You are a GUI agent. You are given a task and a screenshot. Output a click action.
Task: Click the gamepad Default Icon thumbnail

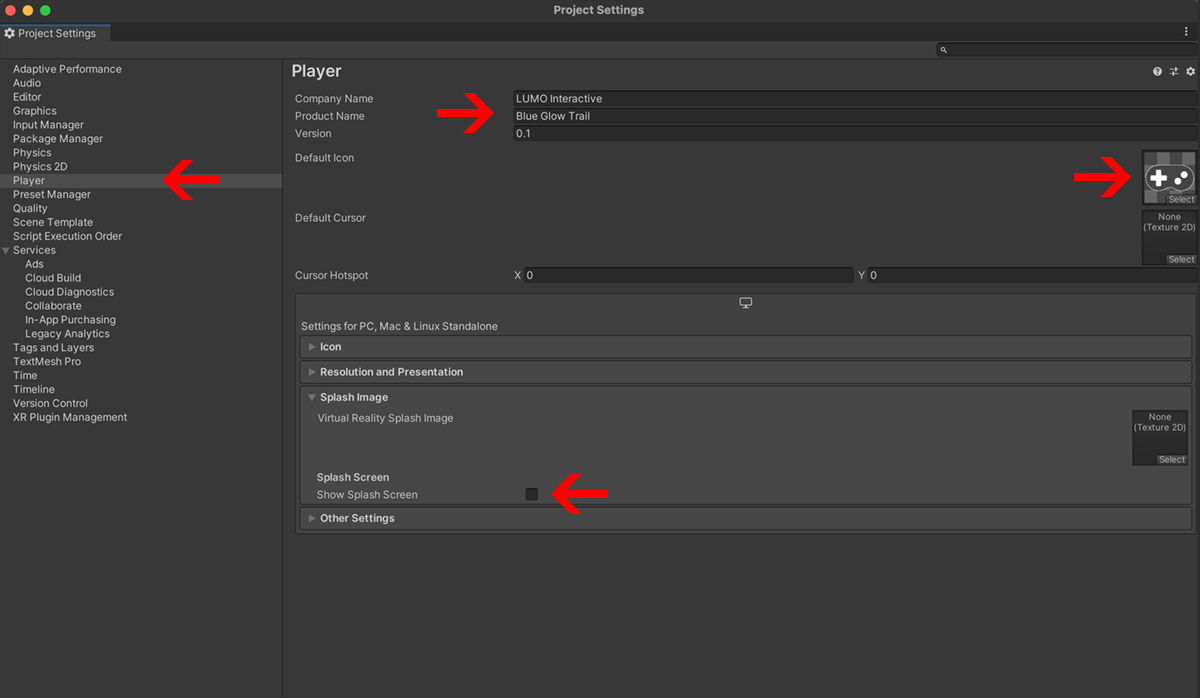coord(1169,177)
